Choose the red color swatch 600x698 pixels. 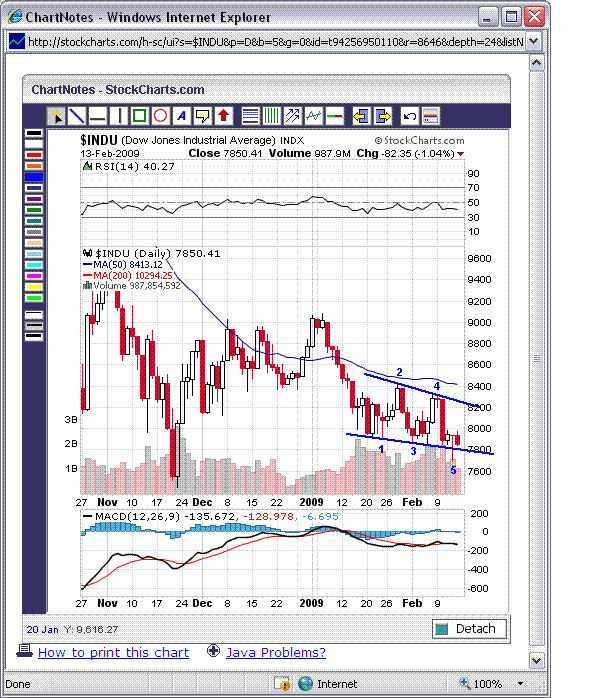tap(34, 155)
